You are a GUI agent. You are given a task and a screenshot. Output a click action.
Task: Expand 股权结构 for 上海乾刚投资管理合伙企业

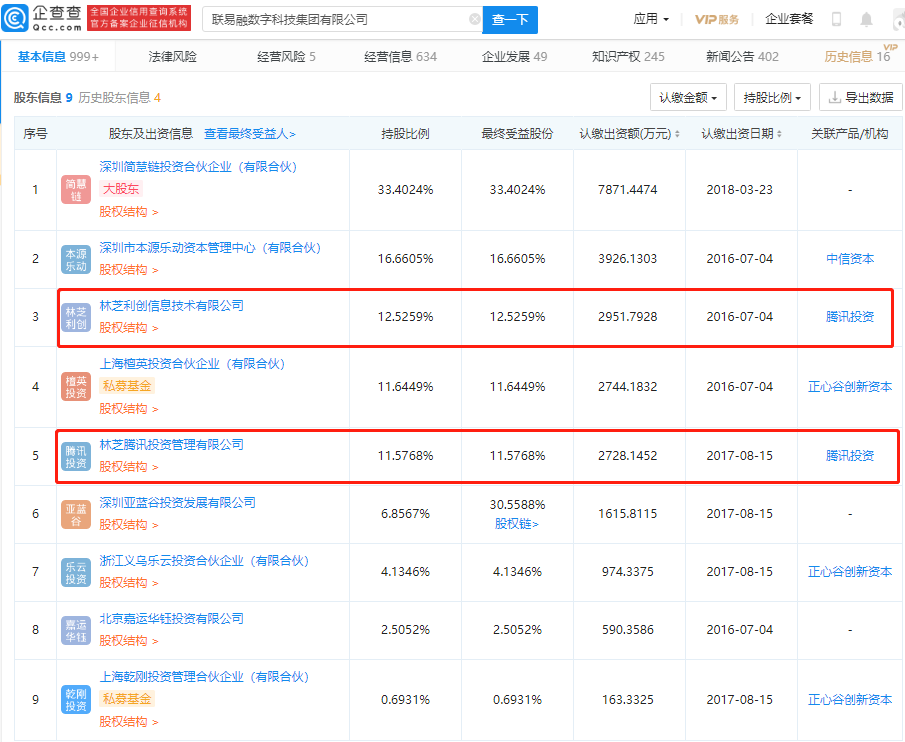pyautogui.click(x=128, y=722)
